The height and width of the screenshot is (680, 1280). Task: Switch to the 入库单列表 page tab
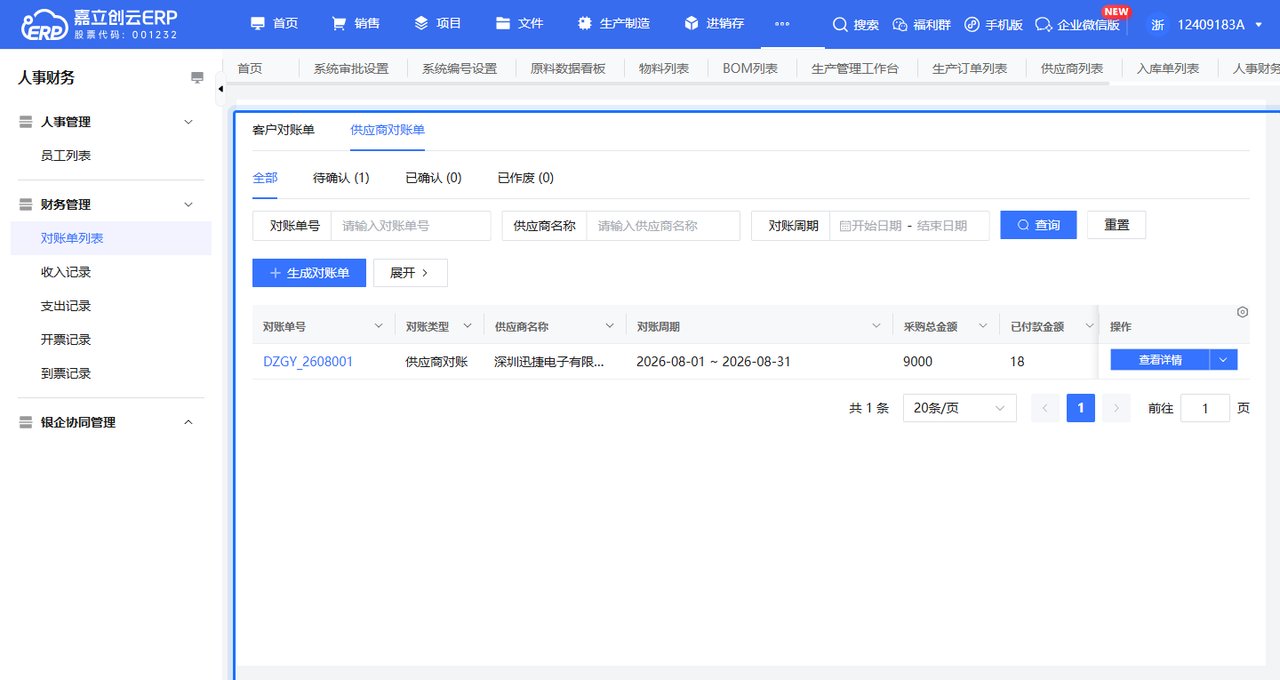point(1168,69)
